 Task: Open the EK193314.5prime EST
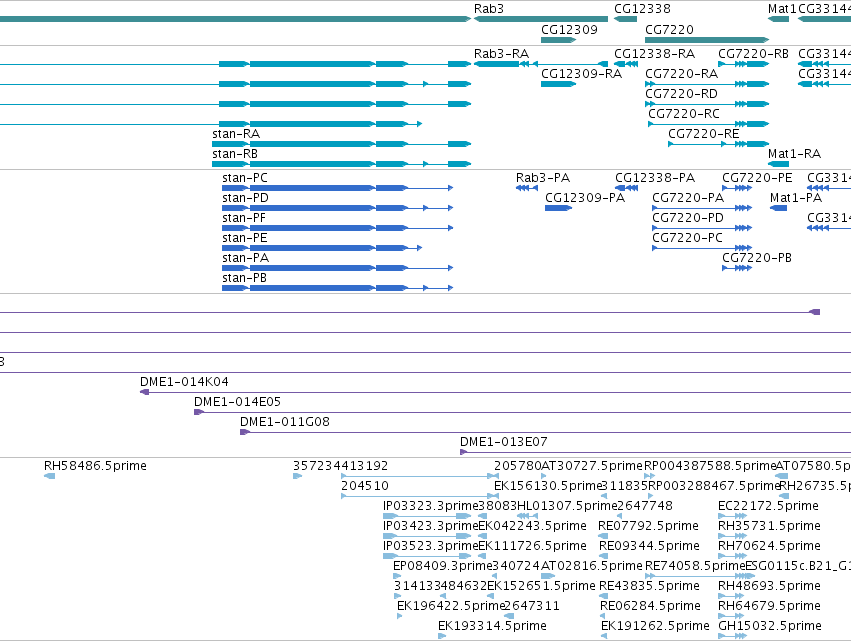click(442, 636)
